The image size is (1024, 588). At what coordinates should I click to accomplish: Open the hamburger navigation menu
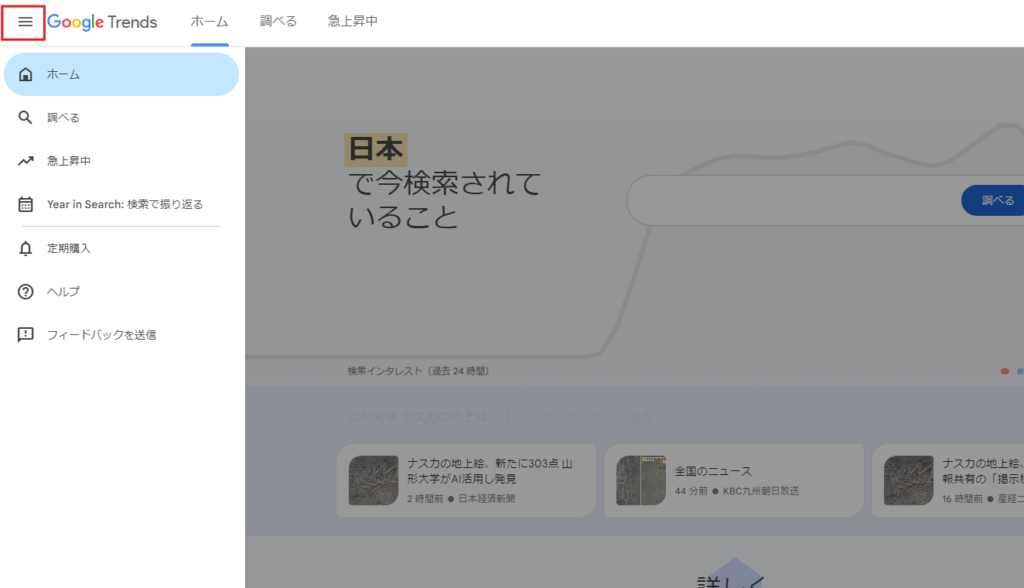pyautogui.click(x=24, y=21)
